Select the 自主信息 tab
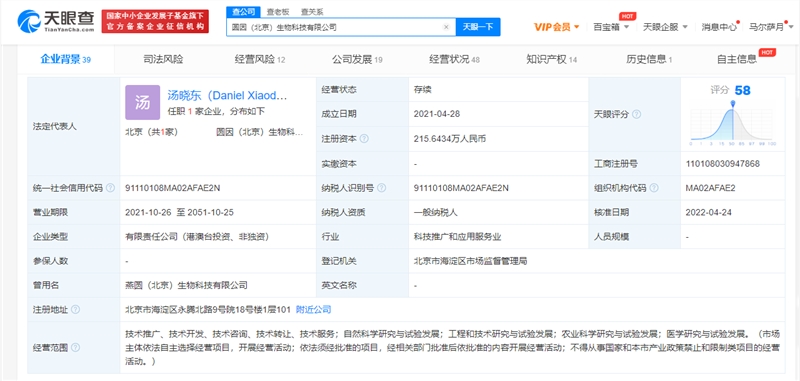 tap(737, 60)
